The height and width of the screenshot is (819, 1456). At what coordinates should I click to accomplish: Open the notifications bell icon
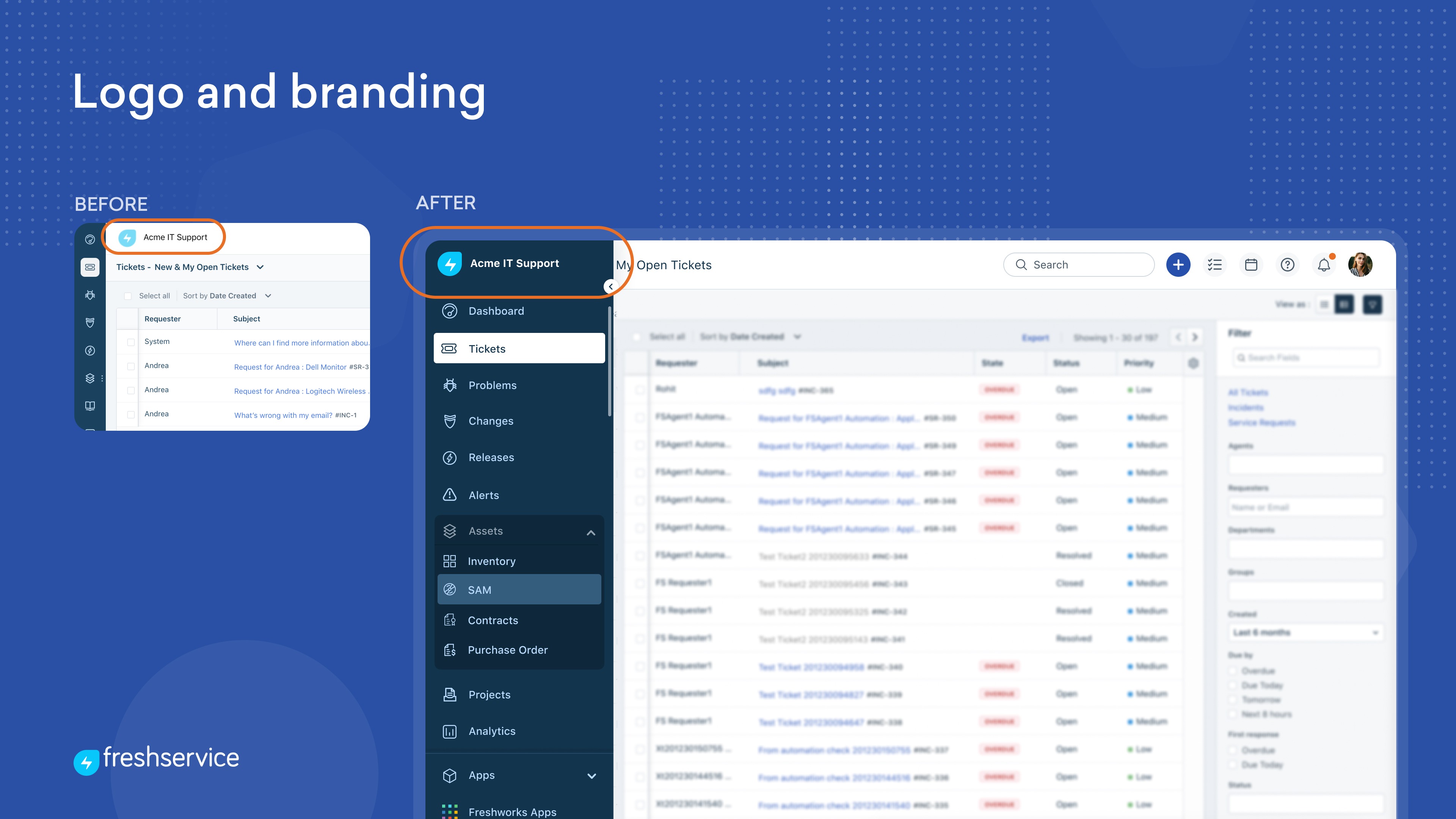(x=1324, y=265)
